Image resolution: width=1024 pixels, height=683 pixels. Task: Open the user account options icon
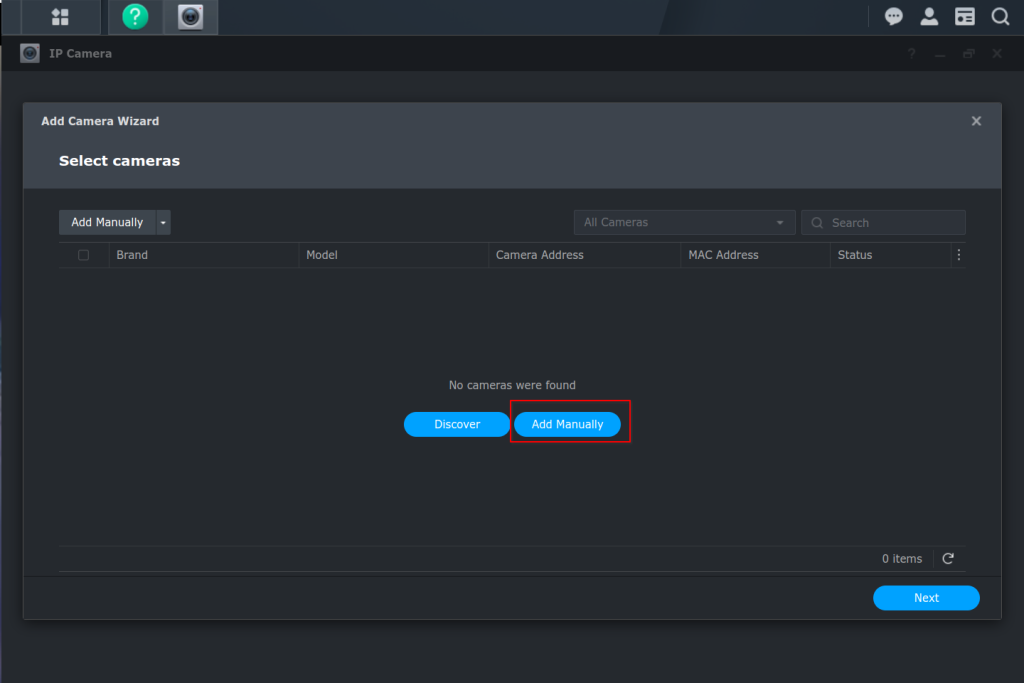[x=929, y=17]
